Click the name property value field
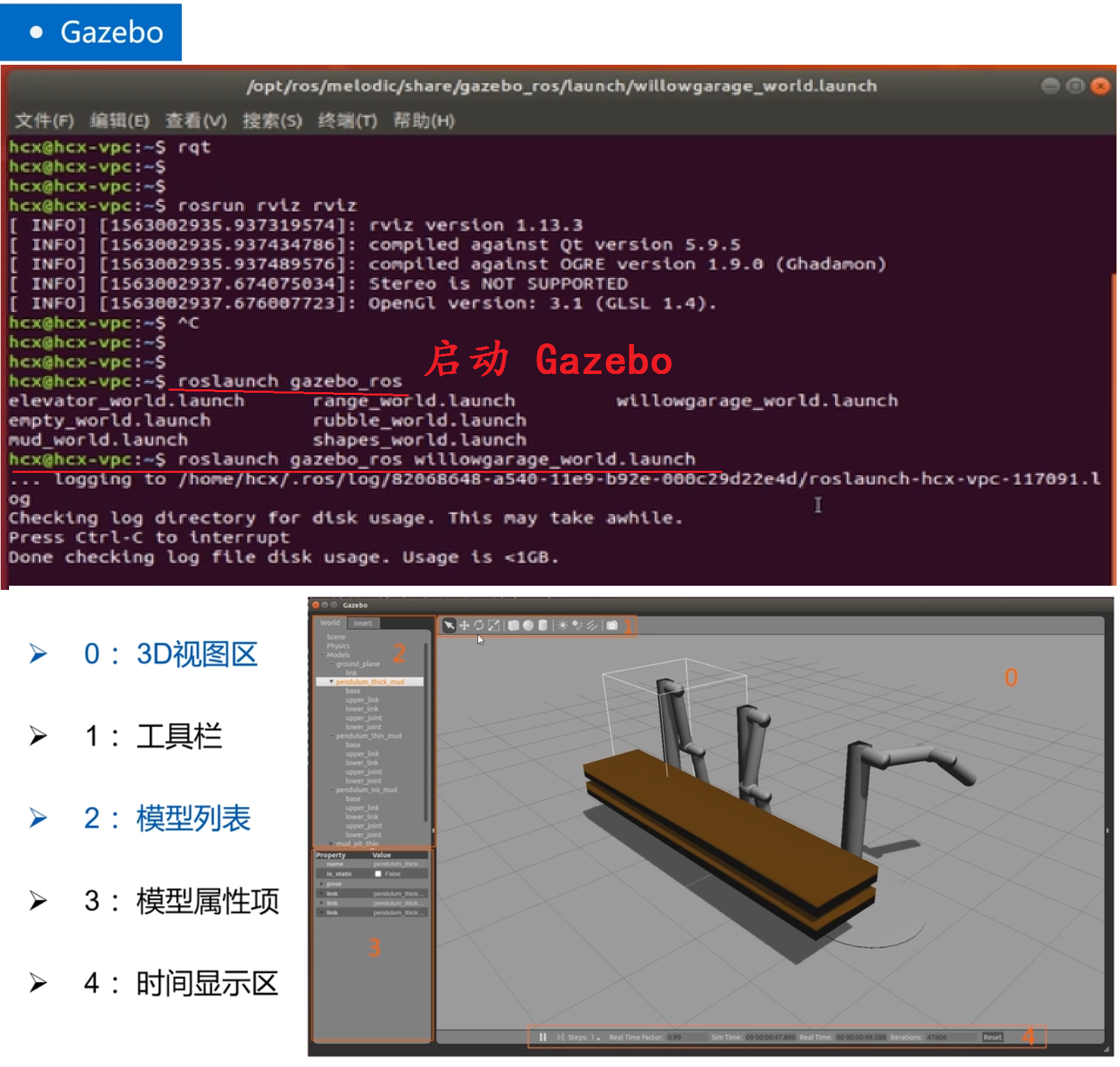This screenshot has width=1120, height=1067. tap(399, 864)
